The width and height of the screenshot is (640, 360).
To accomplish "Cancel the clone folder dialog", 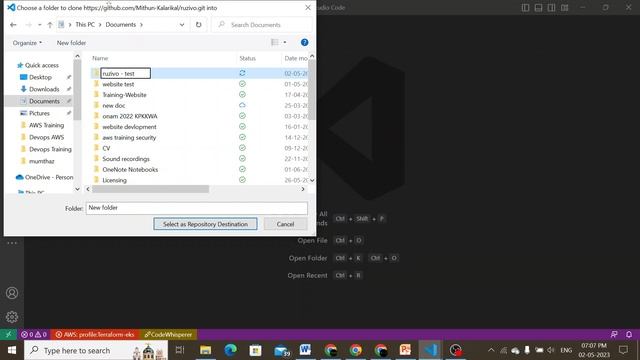I will [x=285, y=224].
